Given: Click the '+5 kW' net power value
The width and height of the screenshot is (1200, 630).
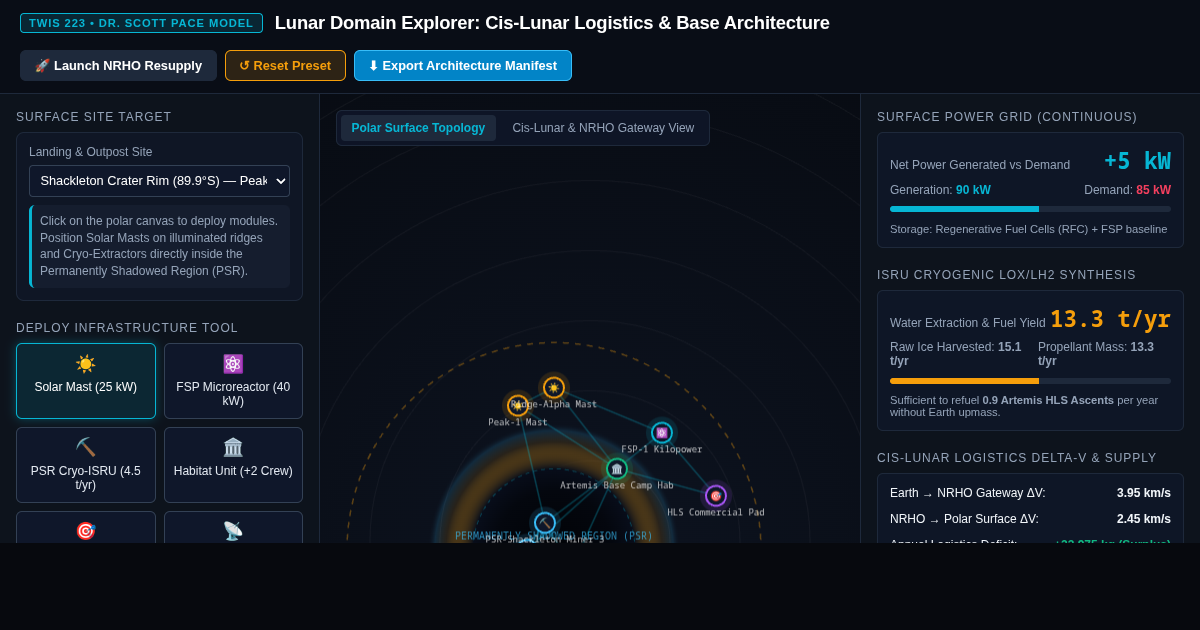Looking at the screenshot, I should (1137, 162).
